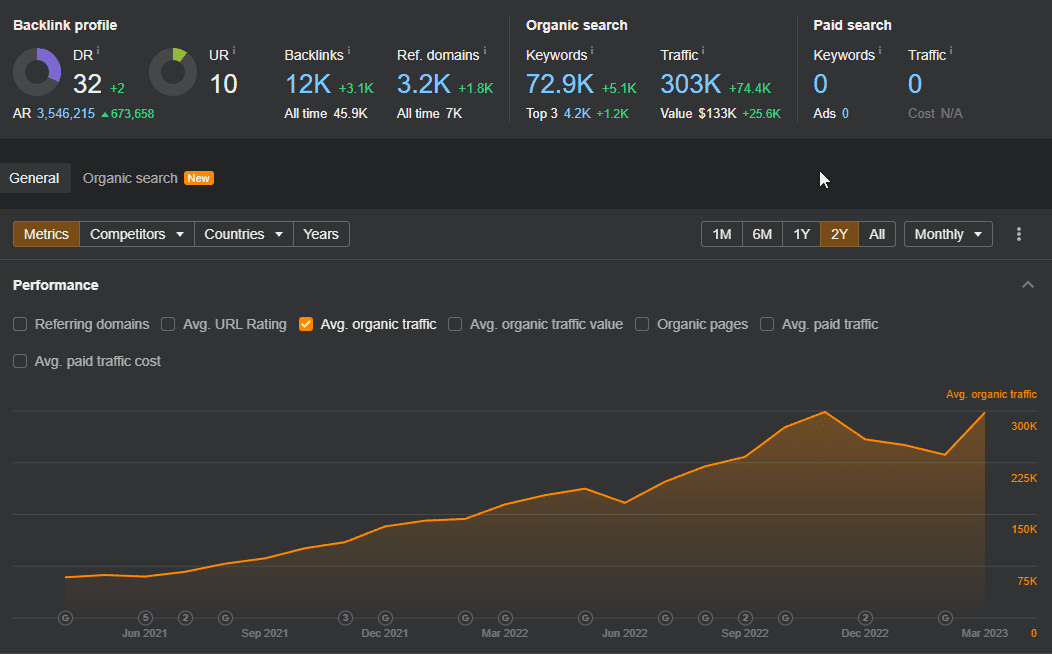Click the "Cost N/A" text
Image resolution: width=1052 pixels, height=654 pixels.
(935, 113)
